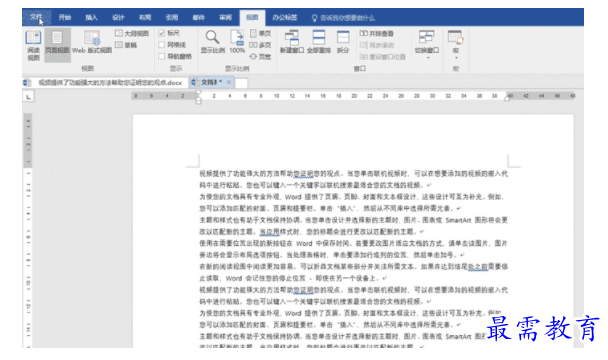The height and width of the screenshot is (360, 608).
Task: Toggle the 标尺 (Ruler) checkbox
Action: point(162,33)
